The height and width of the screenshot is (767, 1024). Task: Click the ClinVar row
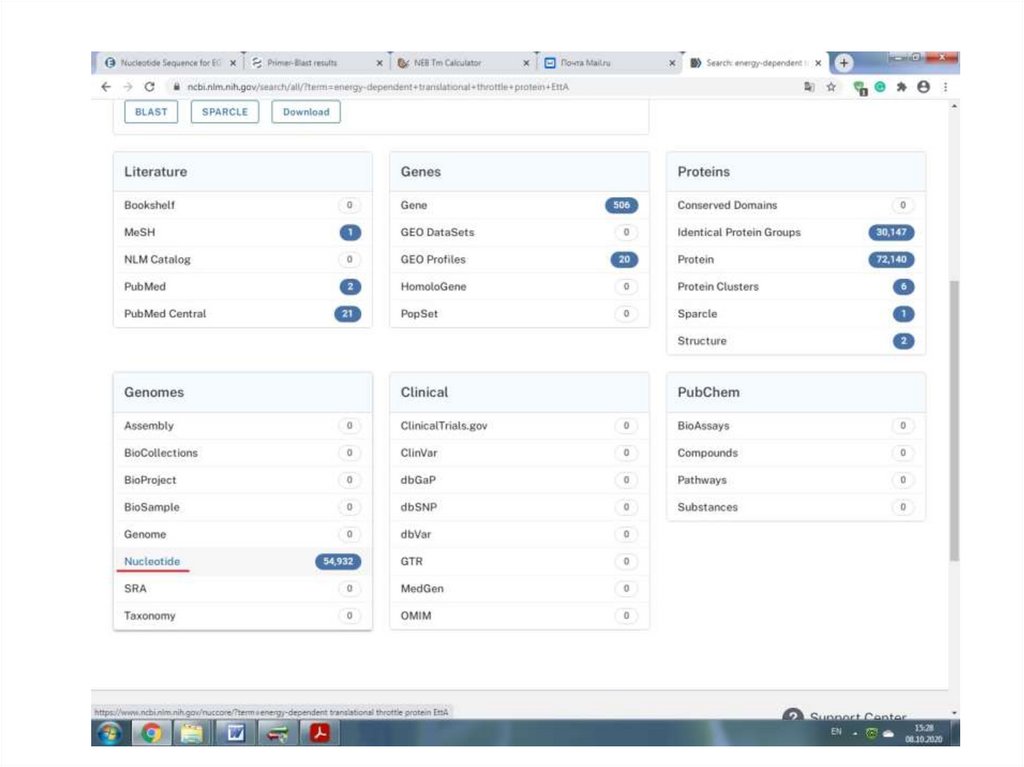coord(519,453)
